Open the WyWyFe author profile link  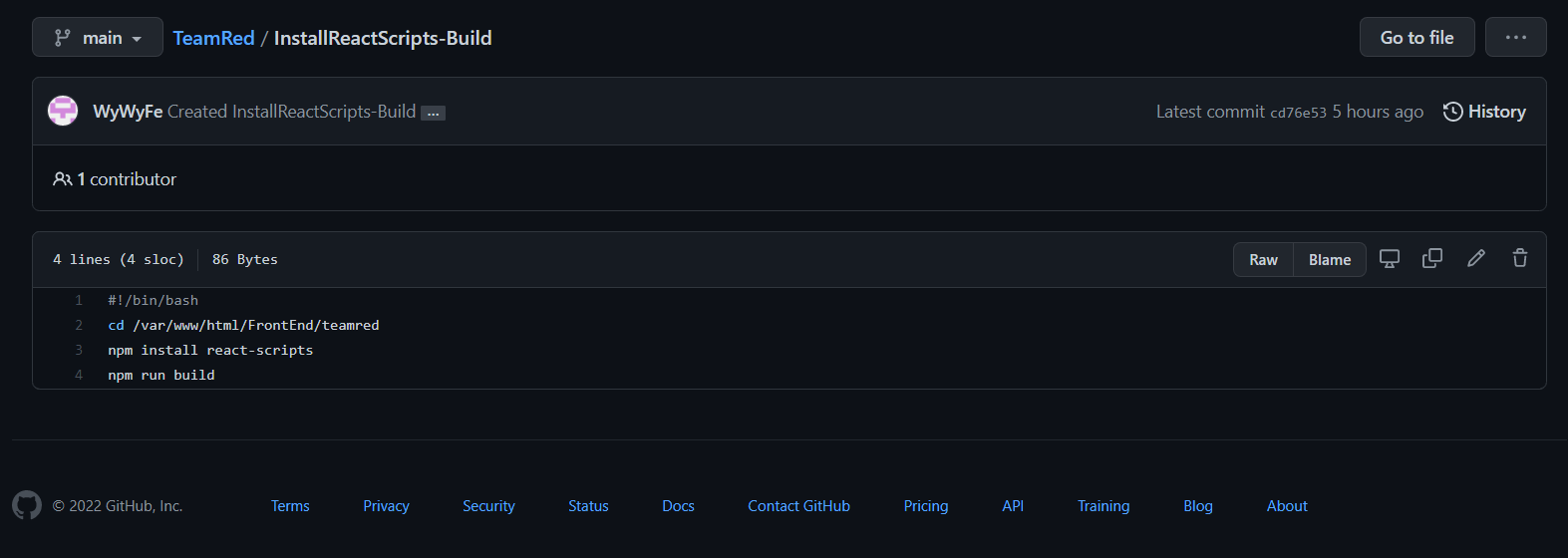coord(128,112)
